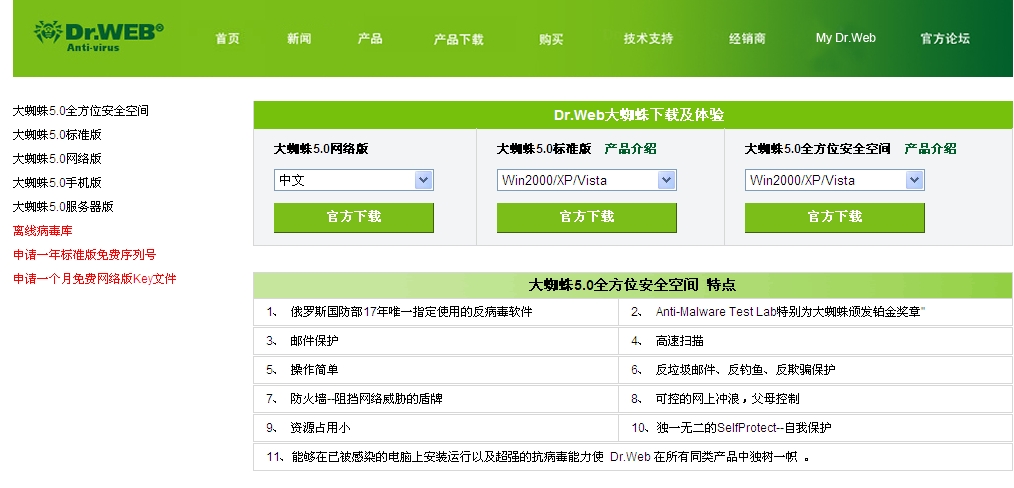1014x488 pixels.
Task: Click feature 10 独一无二的SelfProtect--自我保护
Action: pos(744,428)
